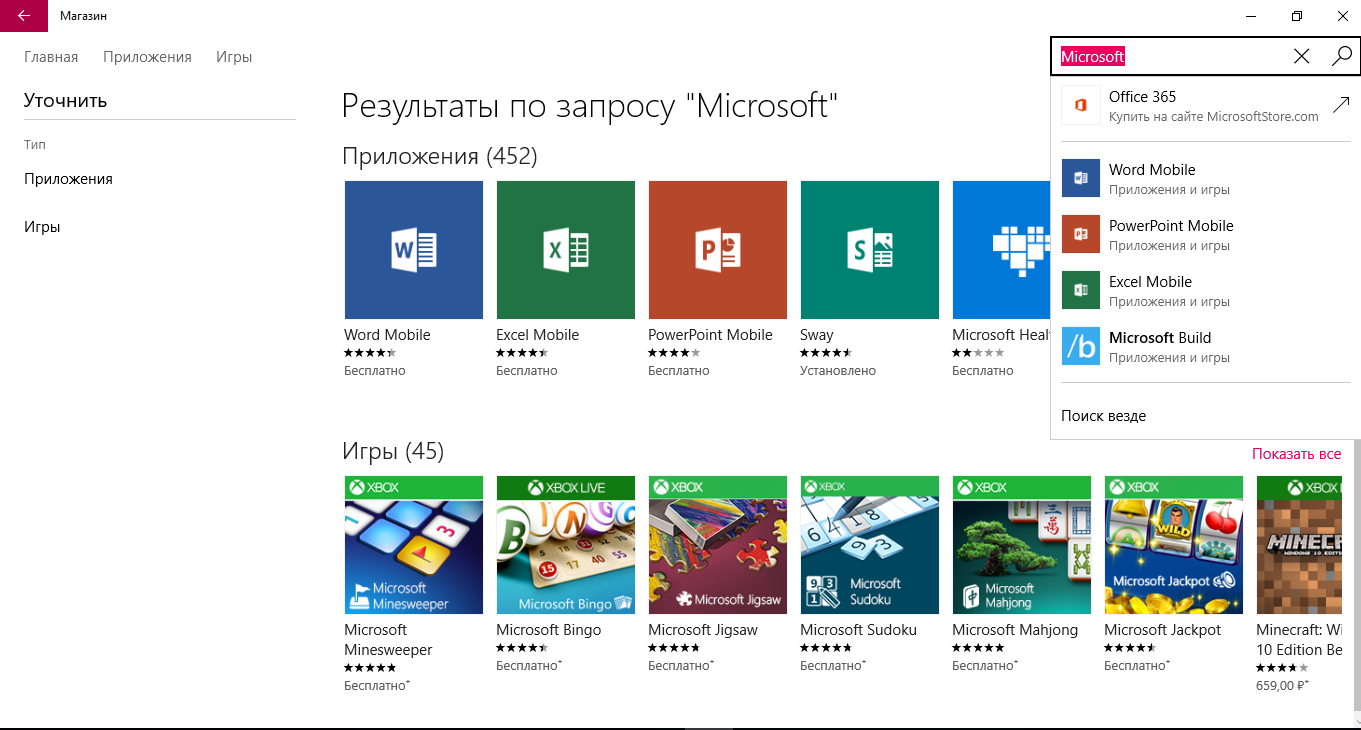Filter results by Приложения type
The height and width of the screenshot is (730, 1361).
tap(68, 179)
